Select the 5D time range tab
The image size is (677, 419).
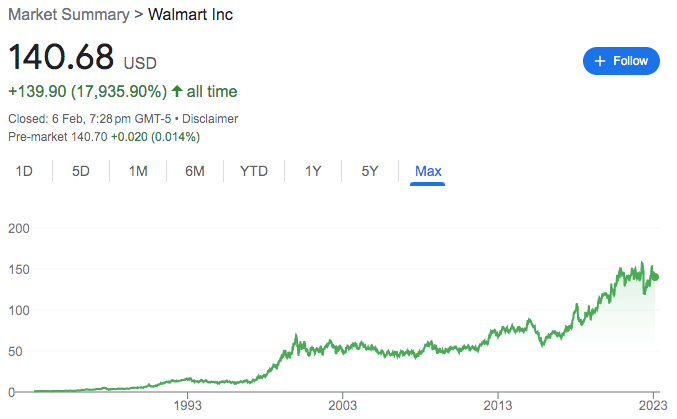click(81, 171)
